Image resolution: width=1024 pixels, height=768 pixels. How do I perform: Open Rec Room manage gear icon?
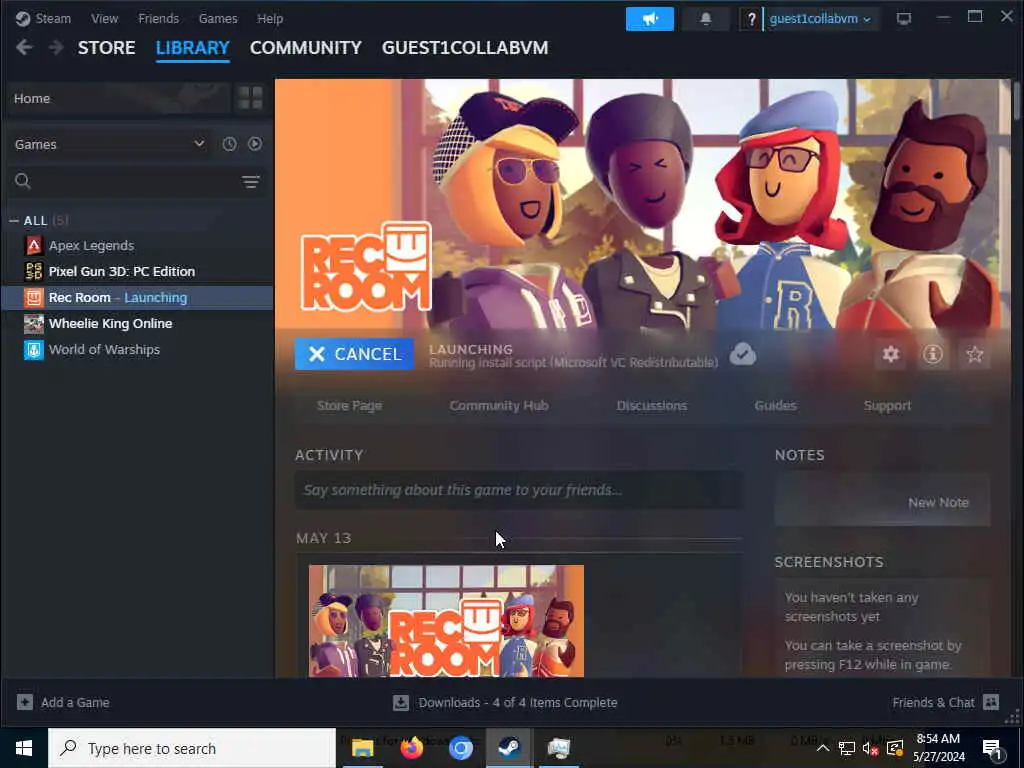(891, 354)
